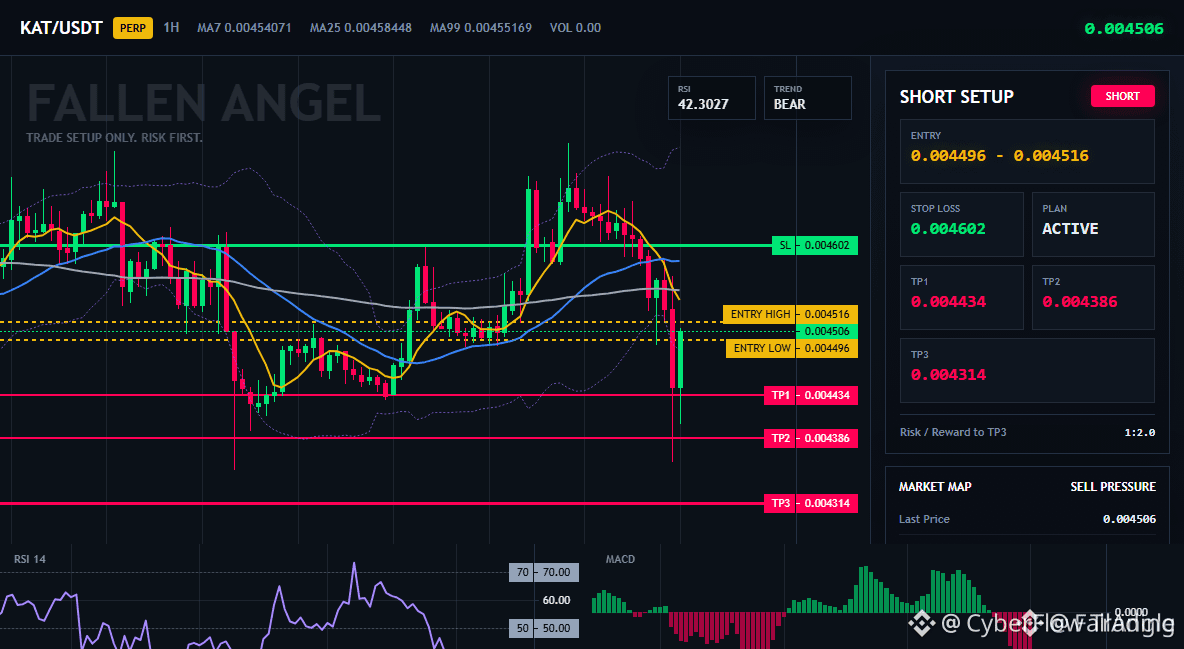Viewport: 1184px width, 649px height.
Task: Click the STOP LOSS 0.004602 box
Action: [961, 224]
